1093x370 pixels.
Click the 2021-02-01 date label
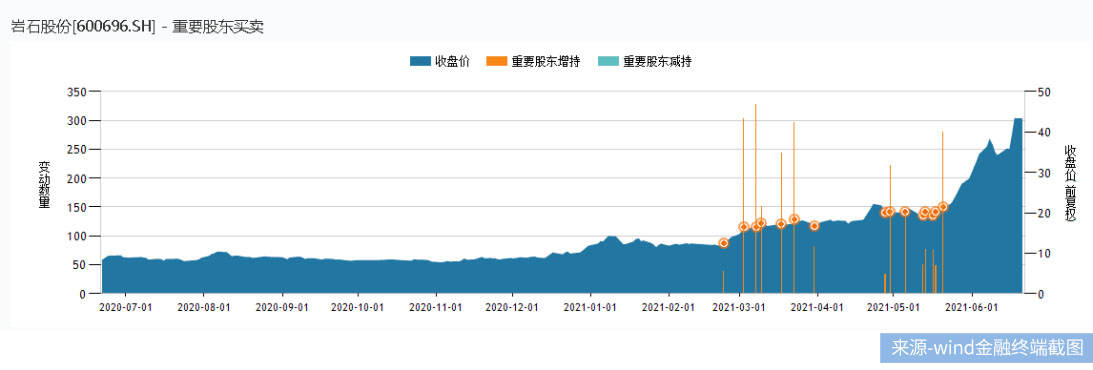coord(668,307)
